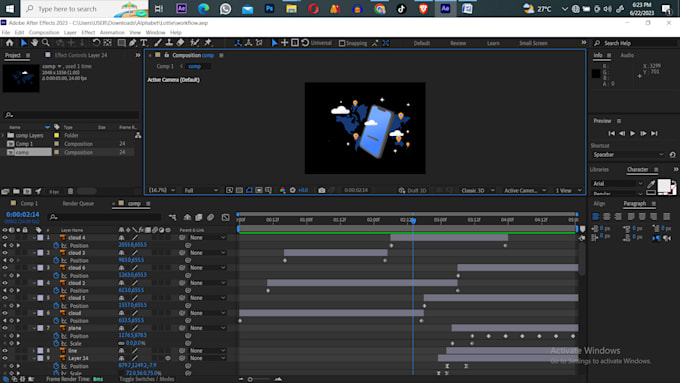Toggle the Snapping checkbox

pyautogui.click(x=342, y=43)
